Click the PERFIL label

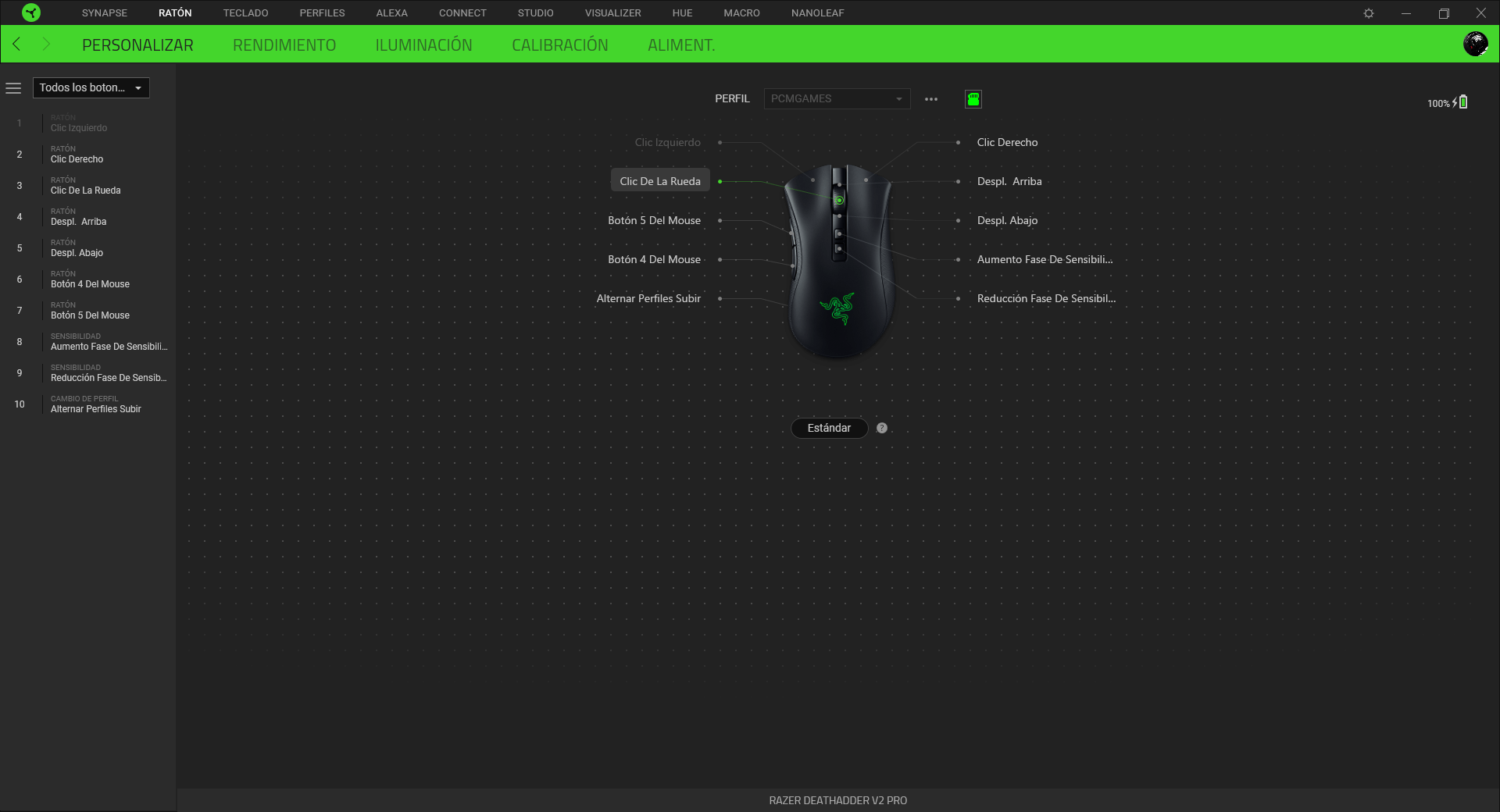click(x=732, y=99)
